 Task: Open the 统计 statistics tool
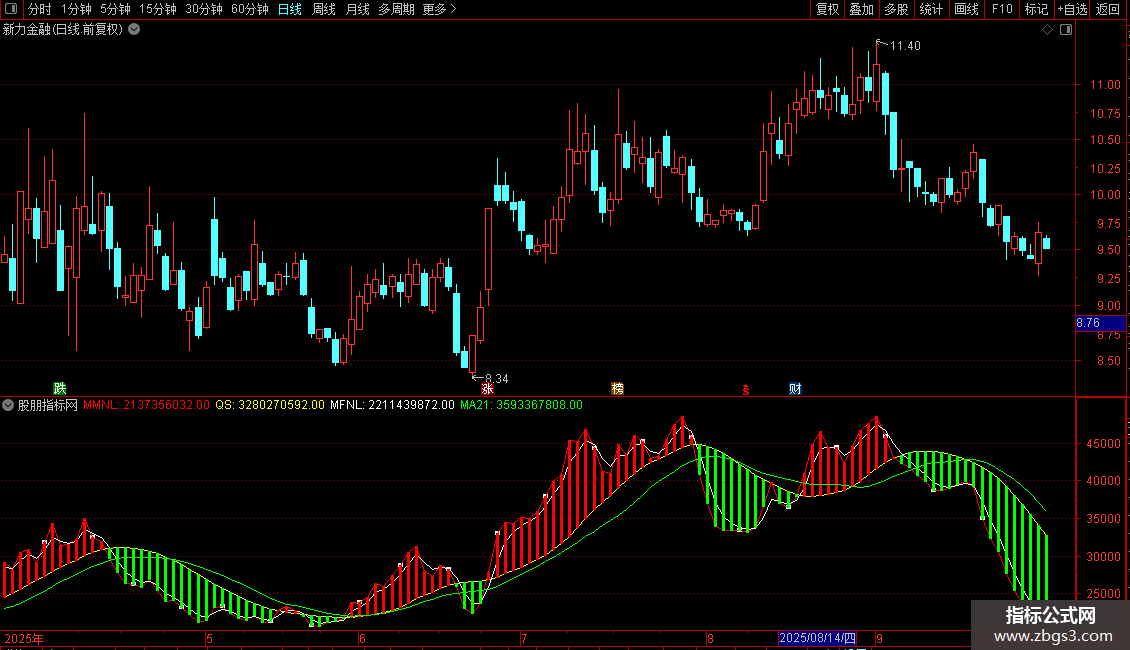tap(931, 9)
